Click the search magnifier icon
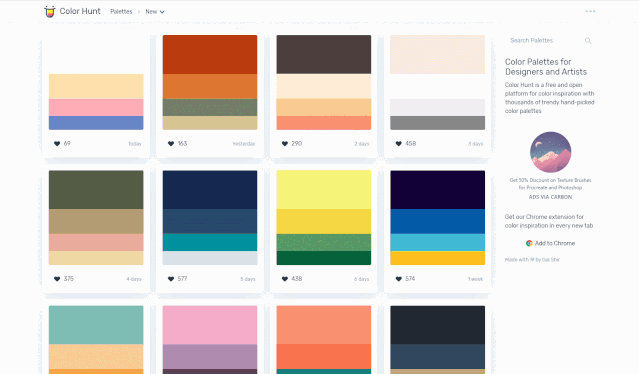This screenshot has height=374, width=639. [588, 40]
